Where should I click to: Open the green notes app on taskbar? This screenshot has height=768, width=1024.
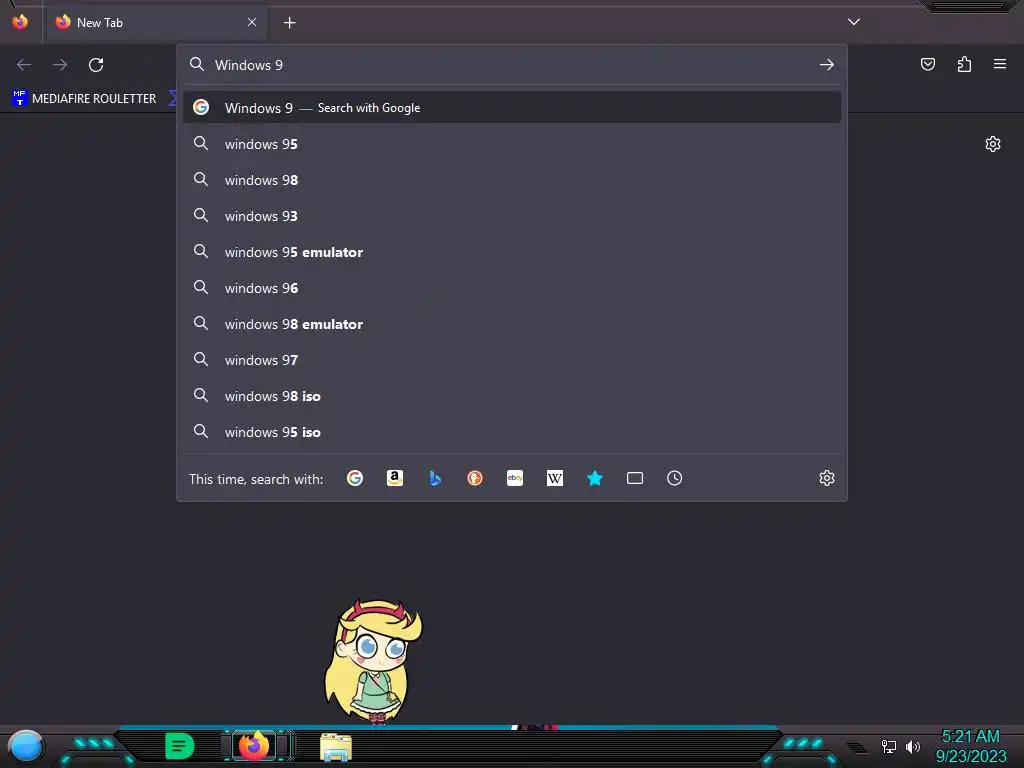point(180,746)
